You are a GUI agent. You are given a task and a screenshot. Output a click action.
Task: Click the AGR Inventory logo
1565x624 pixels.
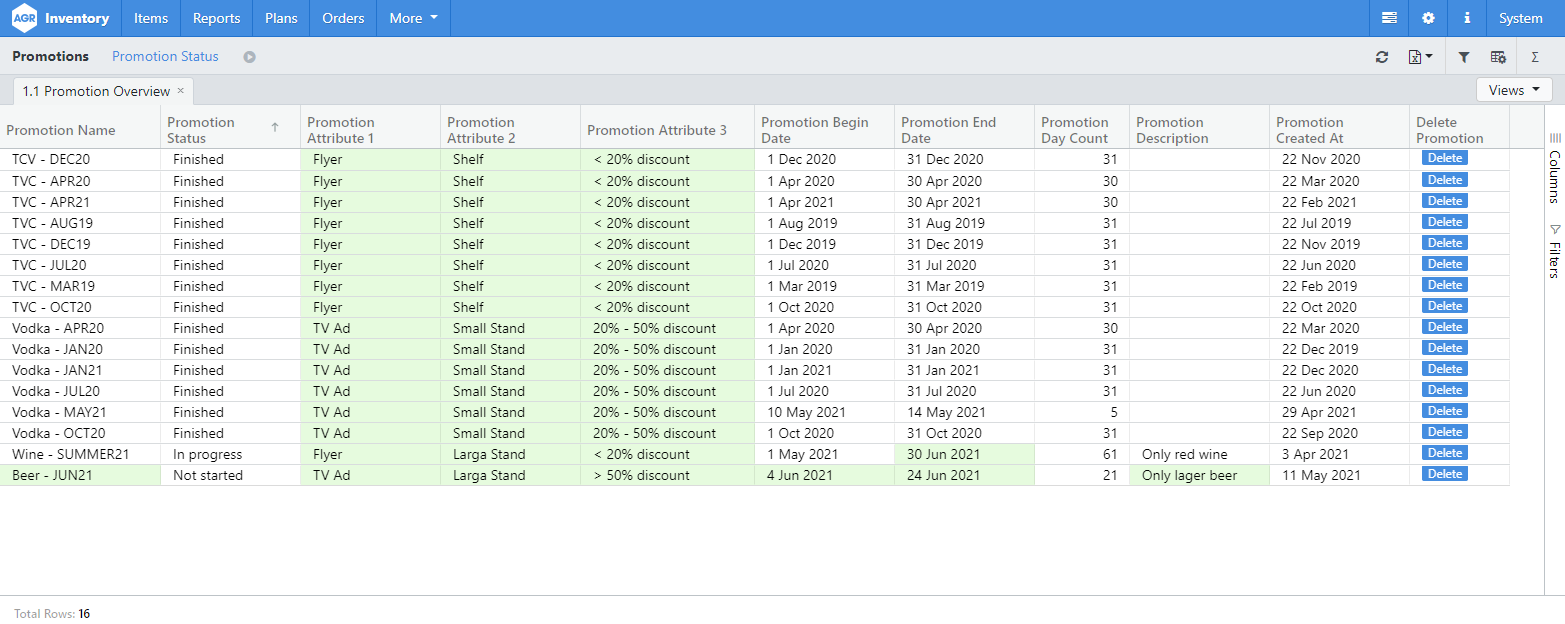[x=60, y=18]
